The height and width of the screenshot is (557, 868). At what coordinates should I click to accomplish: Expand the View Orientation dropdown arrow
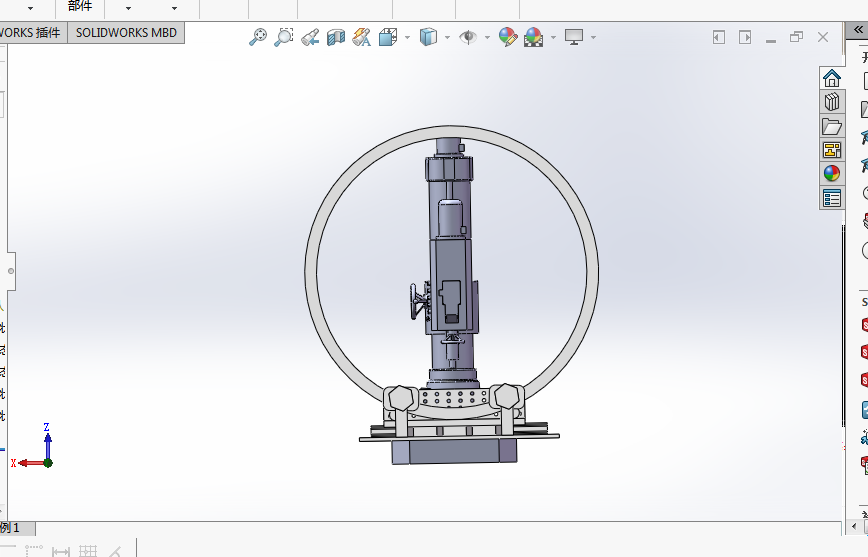407,38
